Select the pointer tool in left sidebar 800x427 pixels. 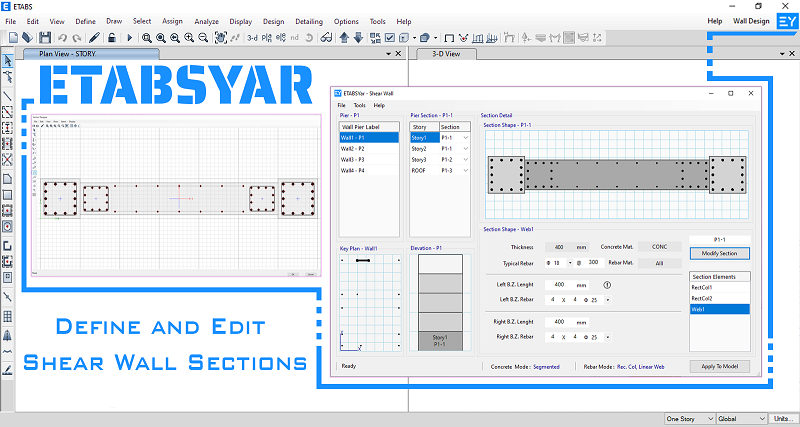point(8,61)
